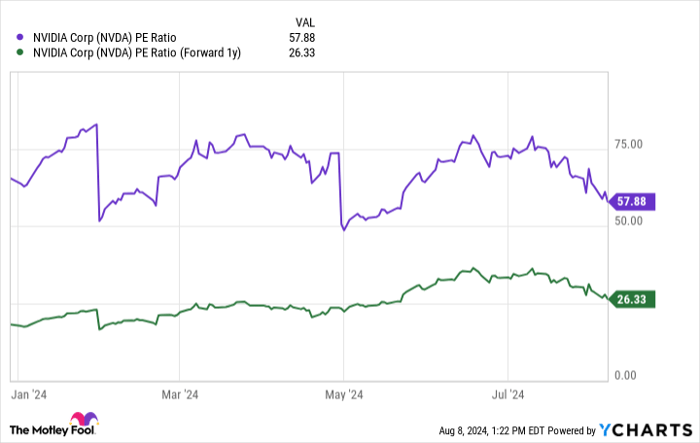Click the green 26.33 end-of-line tag

(x=632, y=297)
